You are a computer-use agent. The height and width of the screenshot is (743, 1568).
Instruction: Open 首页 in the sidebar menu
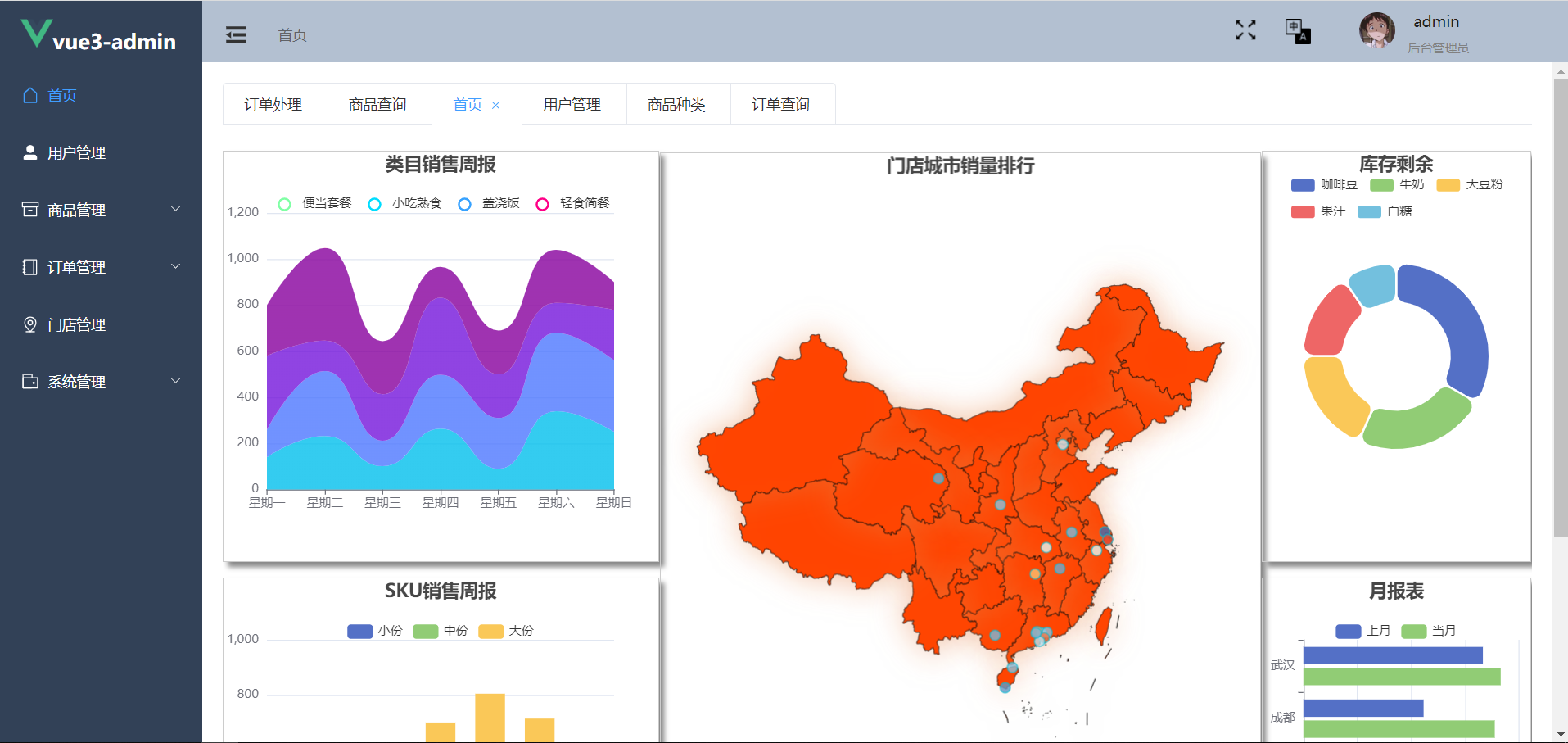click(x=101, y=95)
